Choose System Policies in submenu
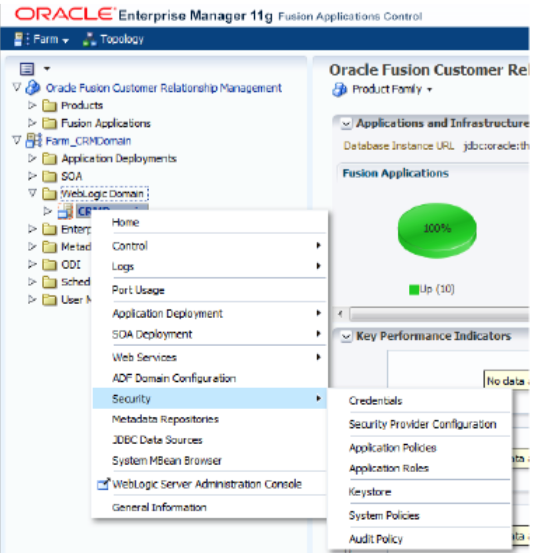This screenshot has width=538, height=558. 420,516
